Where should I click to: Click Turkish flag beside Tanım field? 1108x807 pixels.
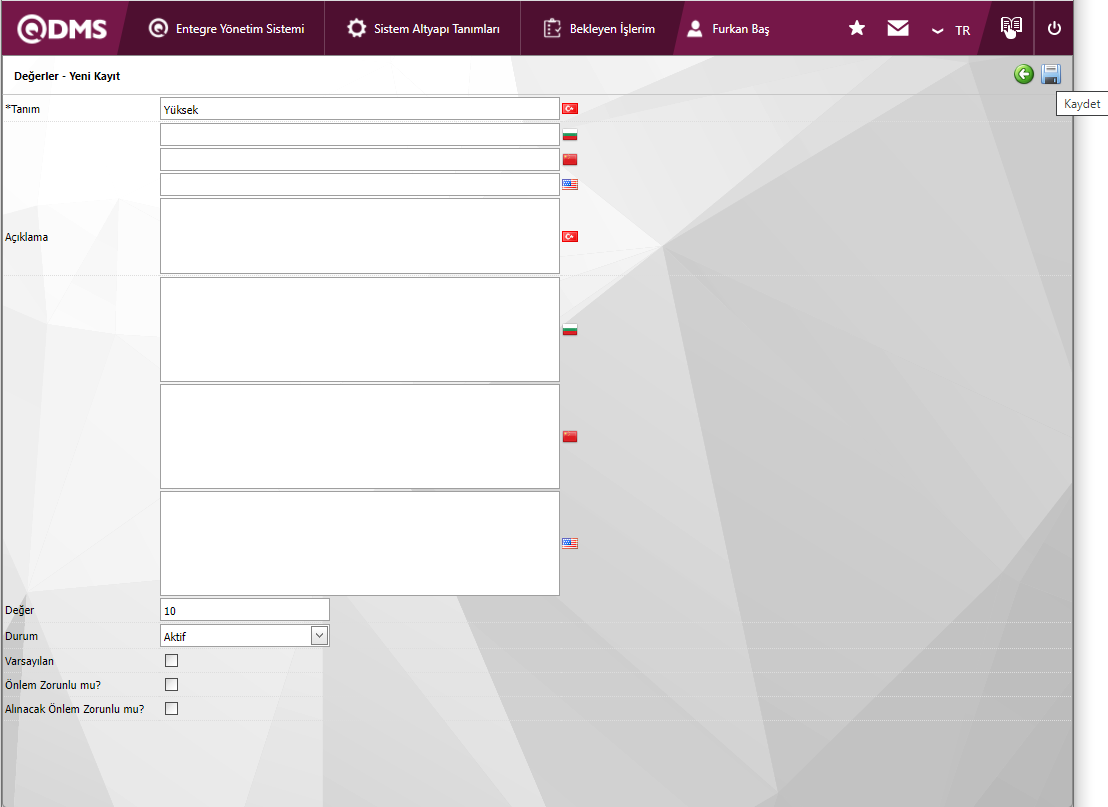570,108
